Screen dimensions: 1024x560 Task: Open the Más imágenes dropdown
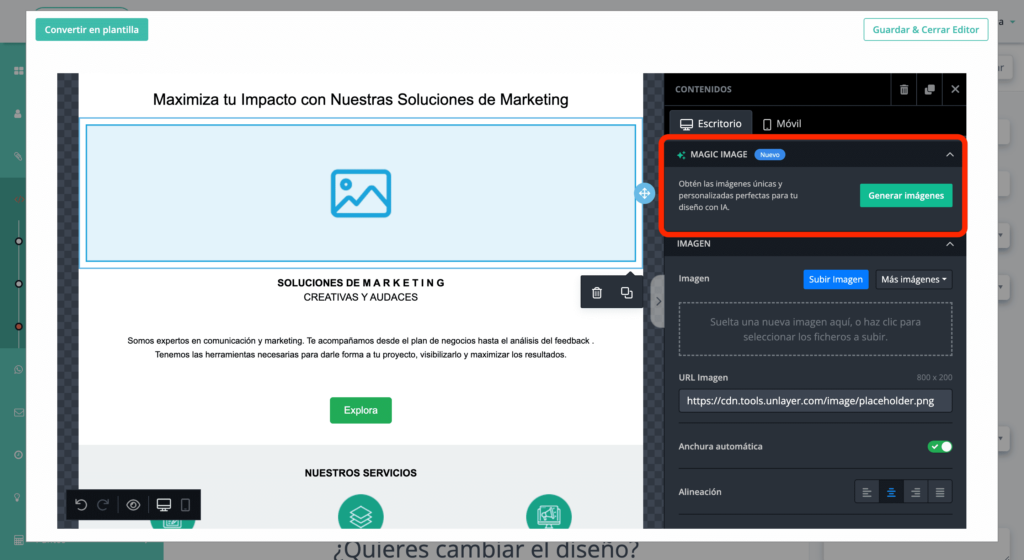[x=914, y=279]
